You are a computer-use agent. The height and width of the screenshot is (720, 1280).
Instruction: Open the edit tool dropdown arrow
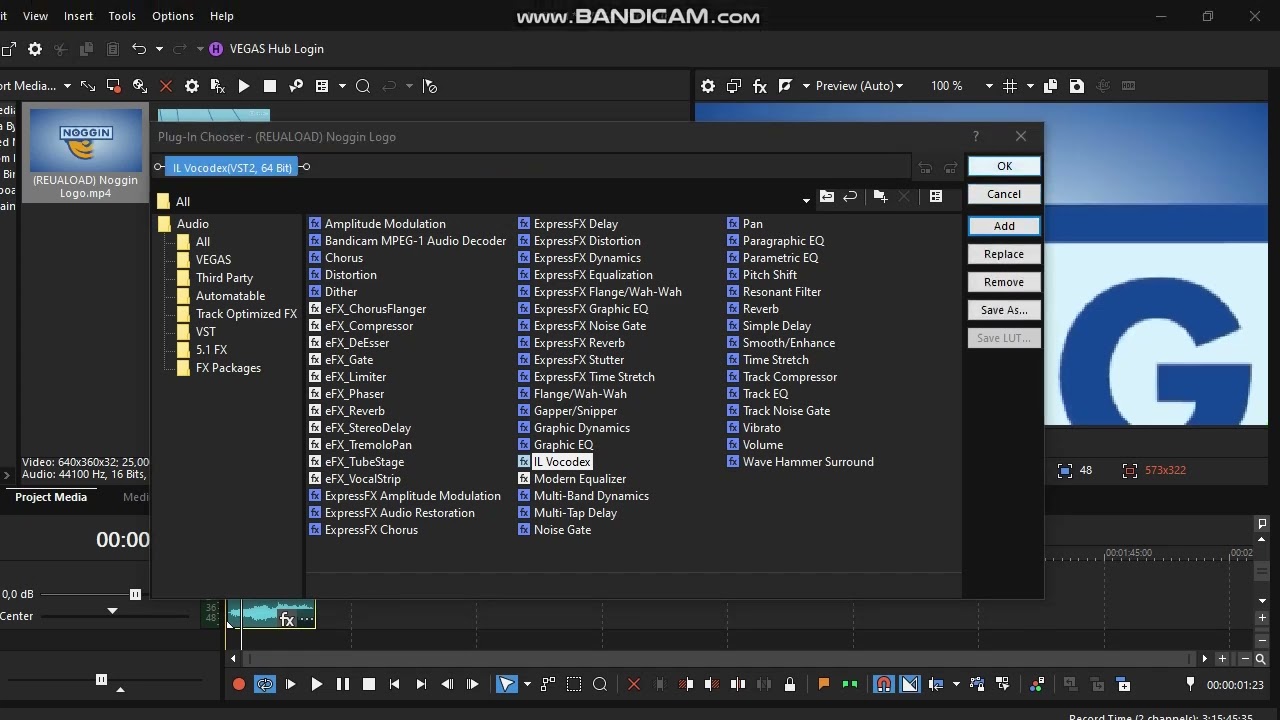coord(527,684)
